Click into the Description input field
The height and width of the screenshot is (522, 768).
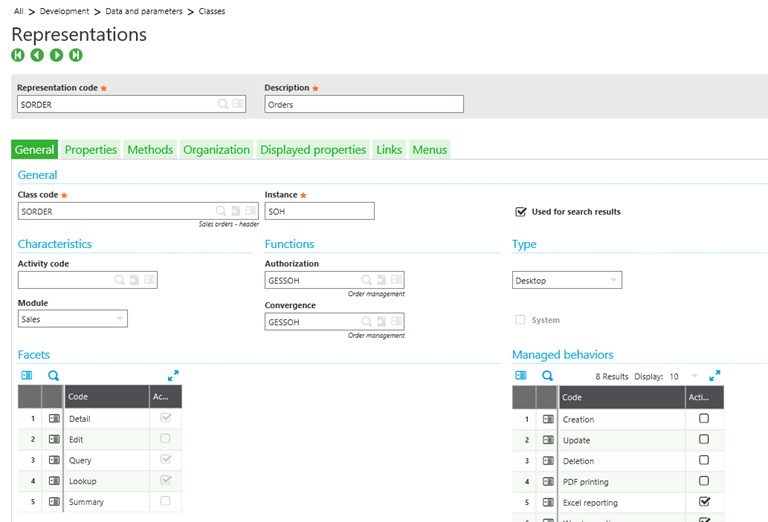(364, 104)
